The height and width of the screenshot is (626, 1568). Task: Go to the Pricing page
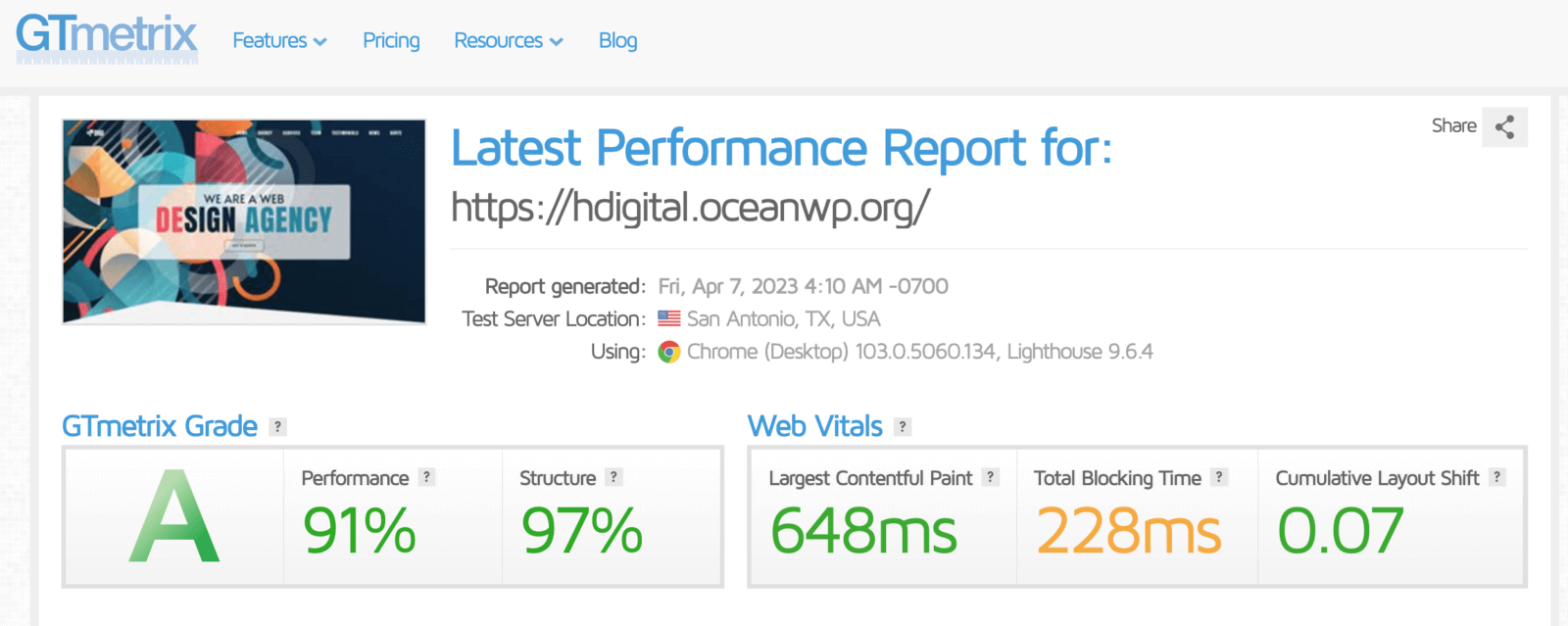(391, 41)
